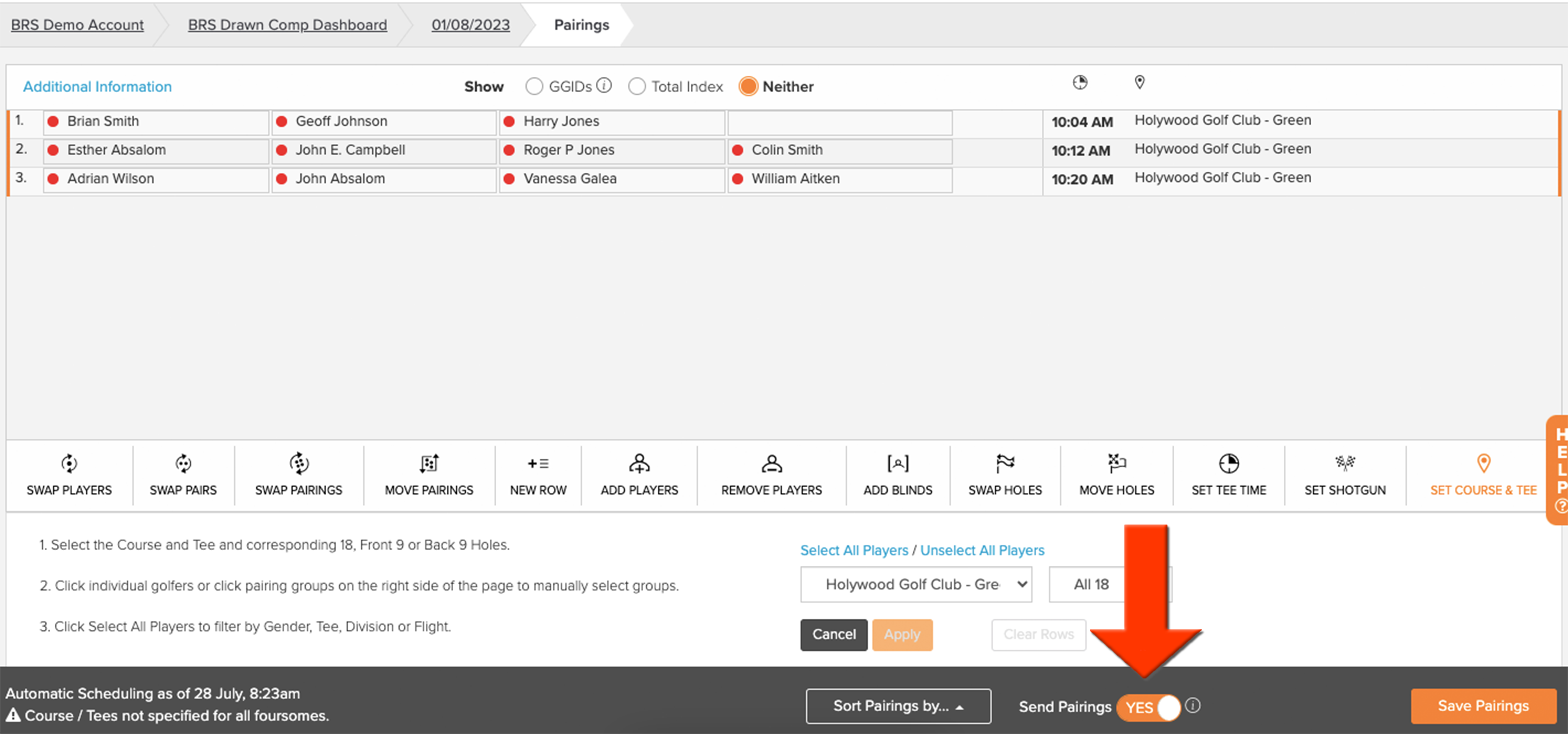The image size is (1568, 734).
Task: Select the Set Course & Tee tool
Action: click(1483, 475)
